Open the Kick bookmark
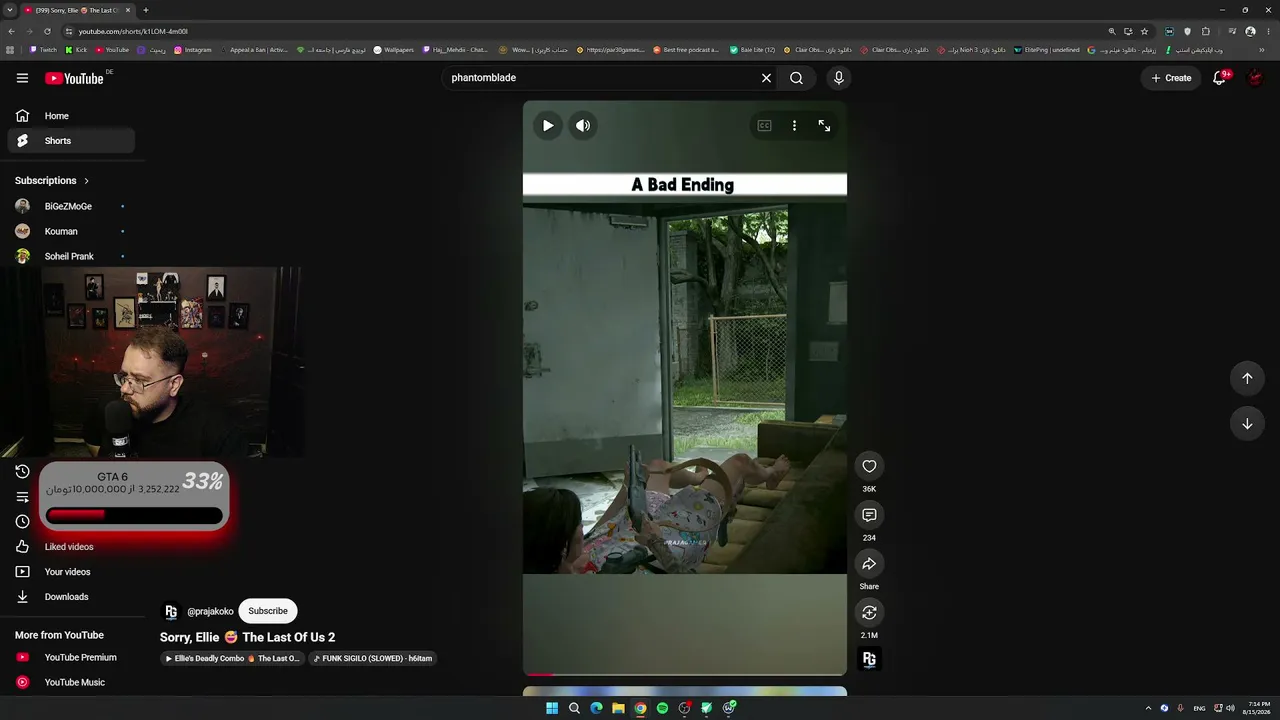The width and height of the screenshot is (1280, 720). click(76, 50)
